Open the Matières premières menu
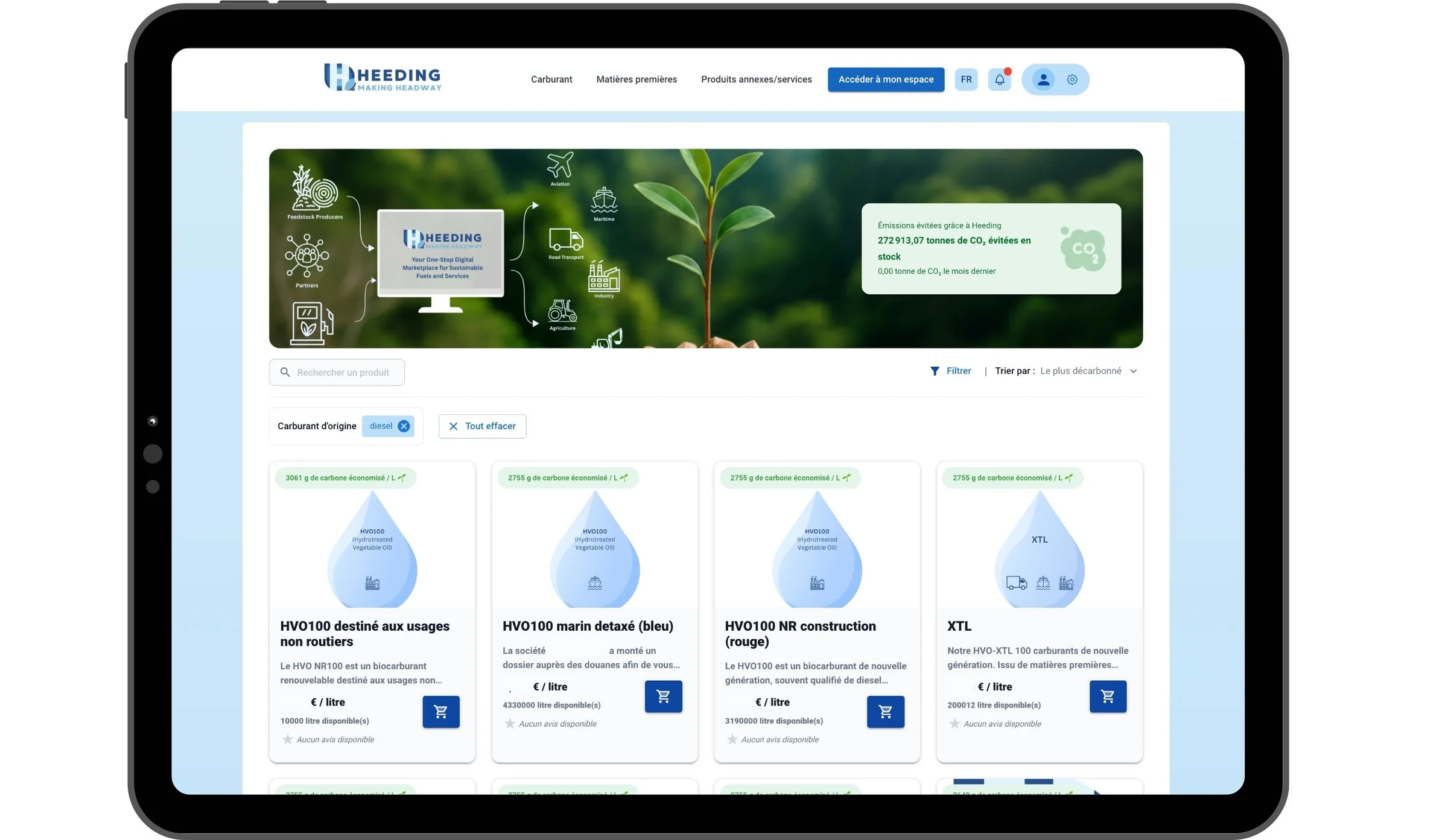The height and width of the screenshot is (840, 1448). pos(637,79)
